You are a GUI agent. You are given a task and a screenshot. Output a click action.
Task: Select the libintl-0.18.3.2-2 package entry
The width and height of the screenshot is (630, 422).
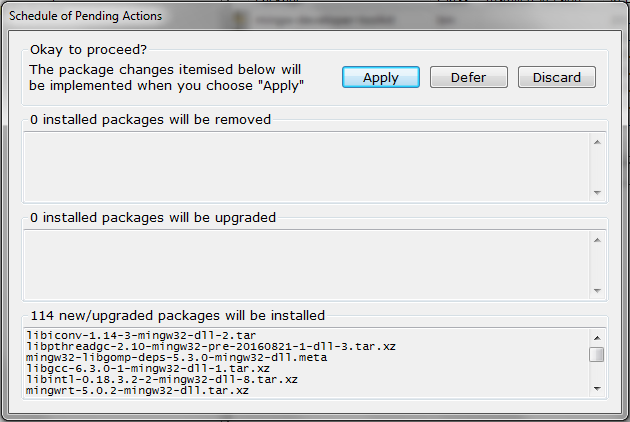(x=161, y=379)
